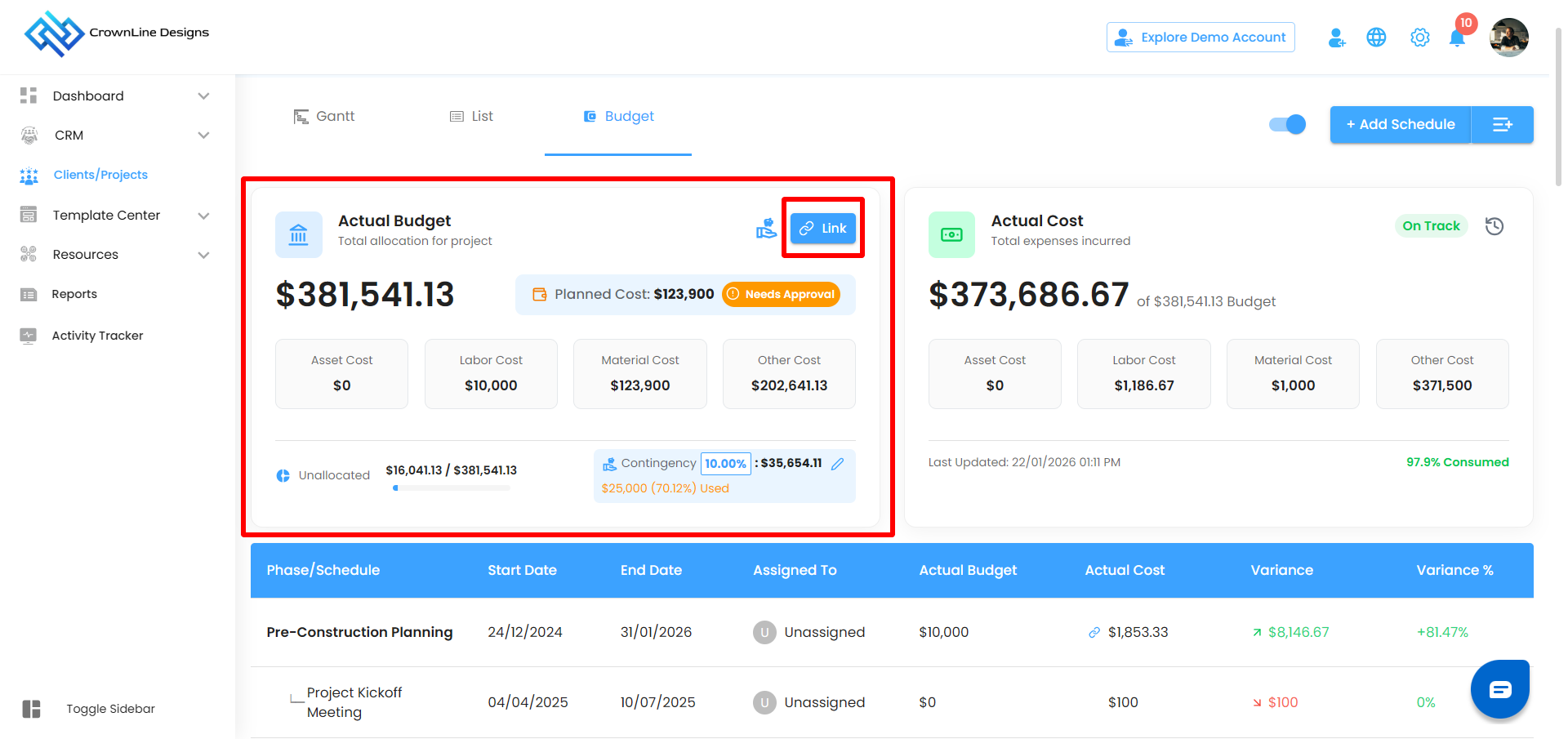Image resolution: width=1568 pixels, height=739 pixels.
Task: Toggle the blue switch beside Add Schedule
Action: 1287,124
